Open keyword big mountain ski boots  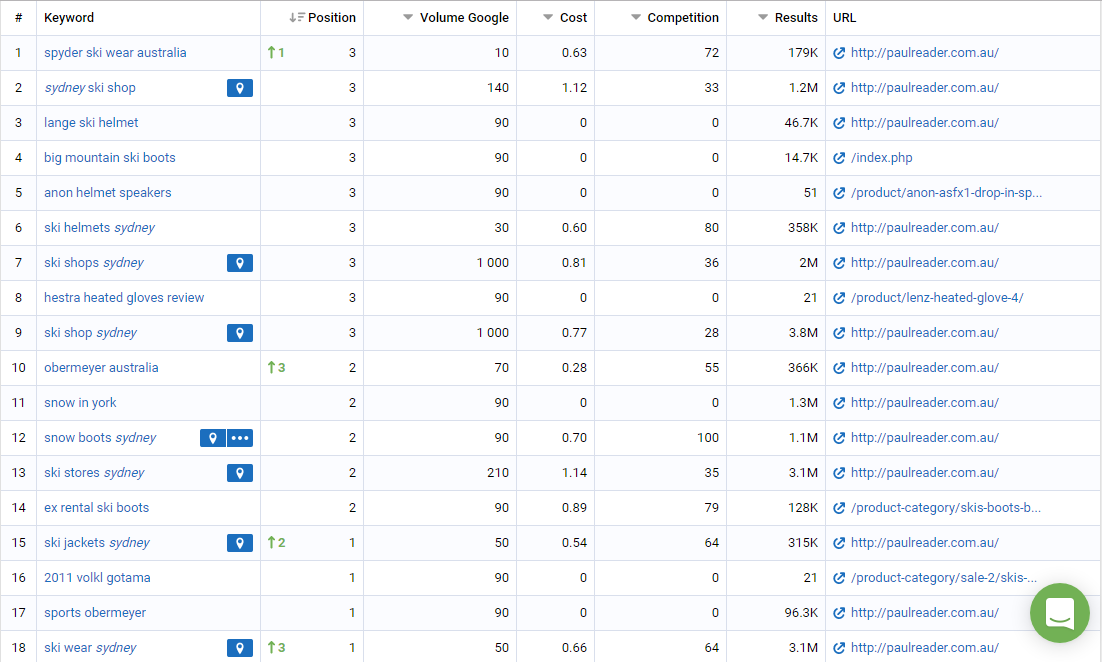(110, 158)
